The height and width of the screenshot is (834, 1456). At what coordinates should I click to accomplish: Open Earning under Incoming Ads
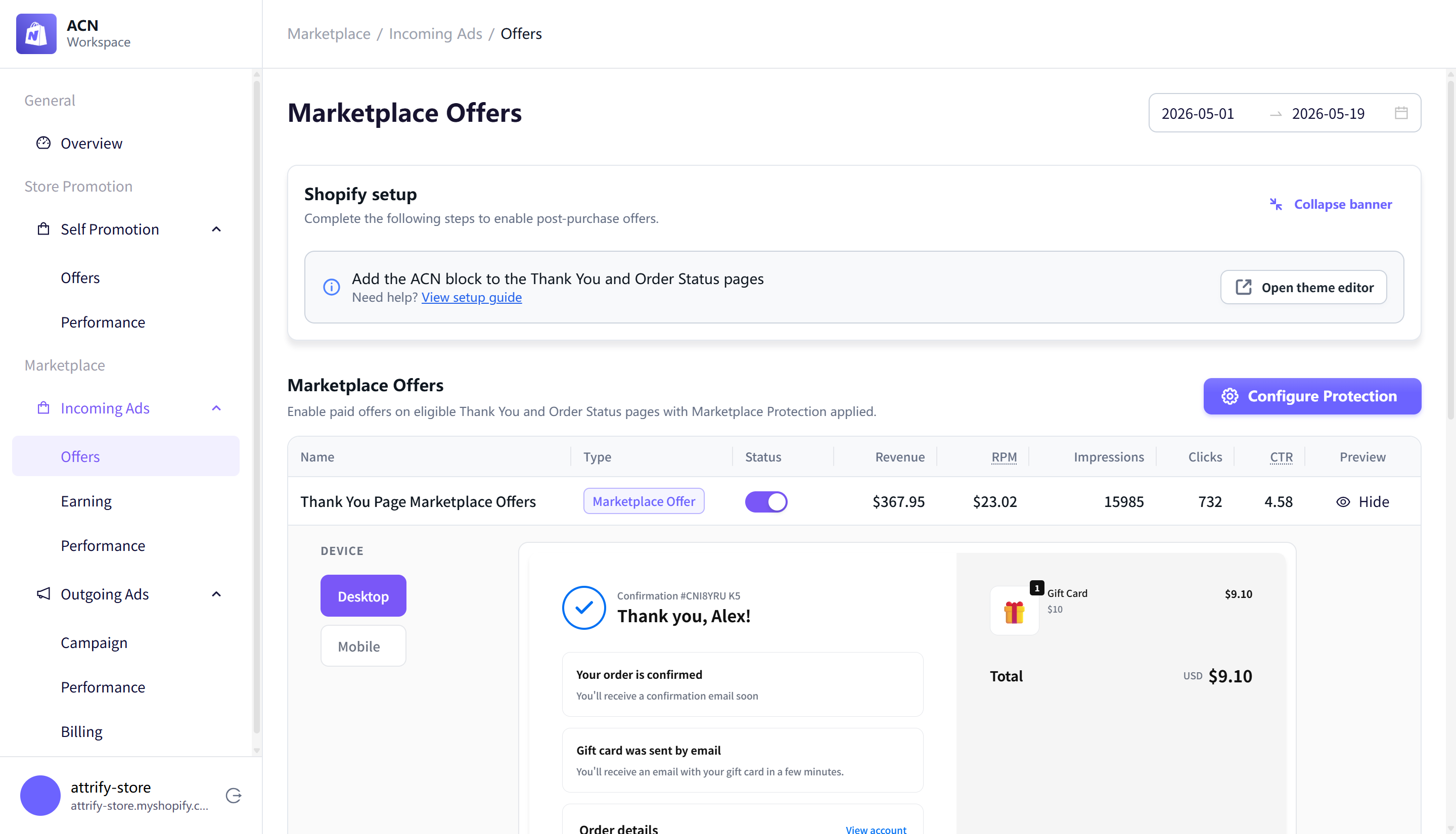tap(126, 501)
